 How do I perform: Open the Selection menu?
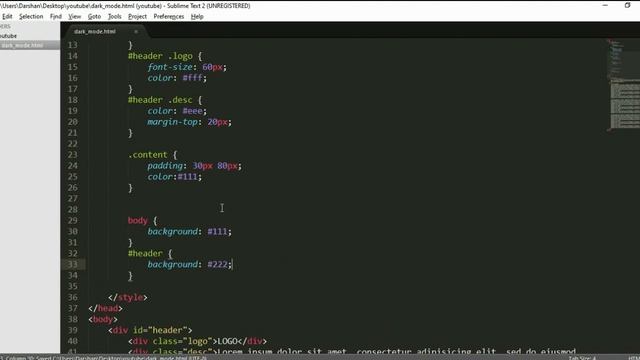(31, 17)
